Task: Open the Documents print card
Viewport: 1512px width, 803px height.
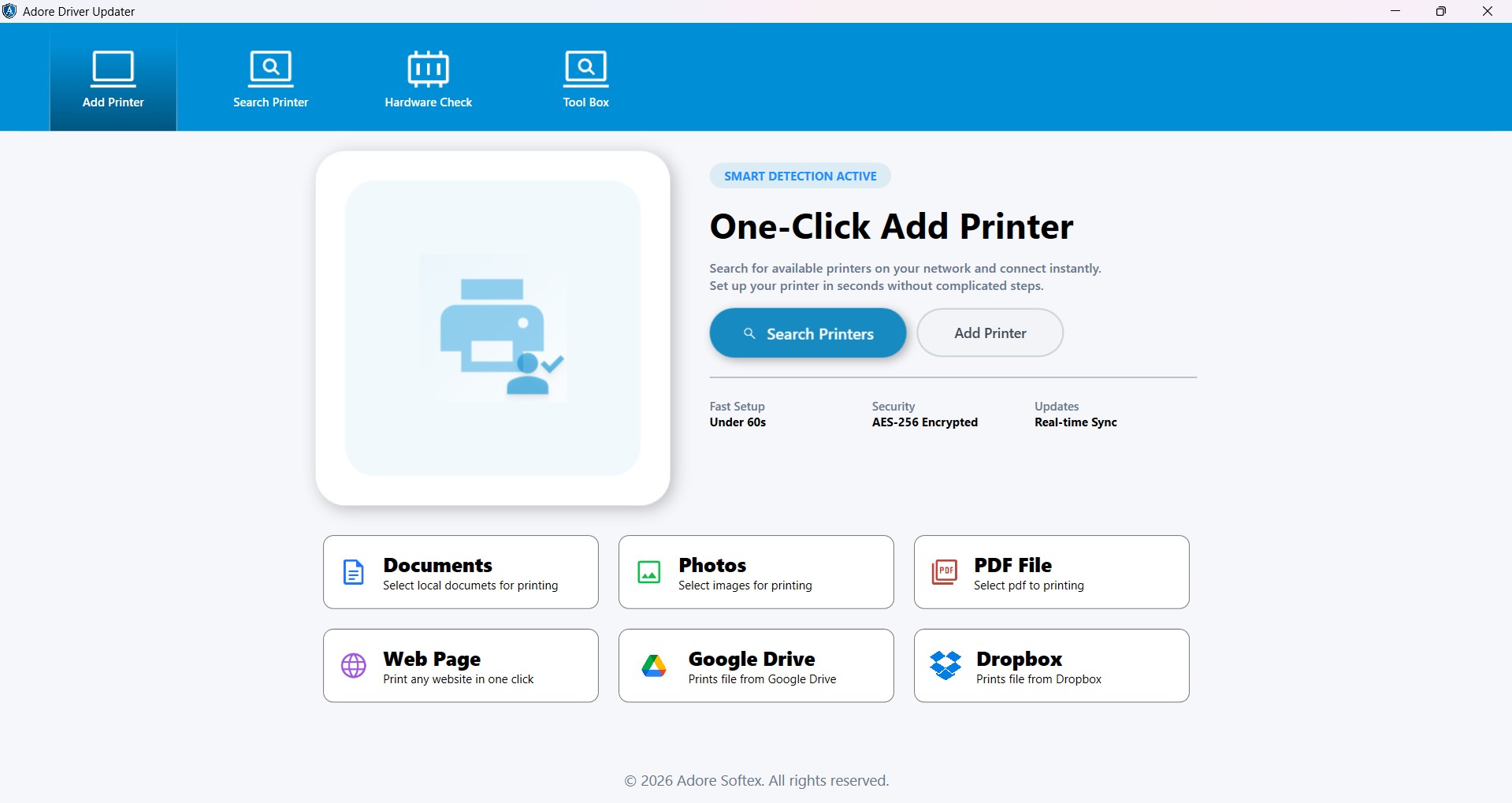Action: point(461,572)
